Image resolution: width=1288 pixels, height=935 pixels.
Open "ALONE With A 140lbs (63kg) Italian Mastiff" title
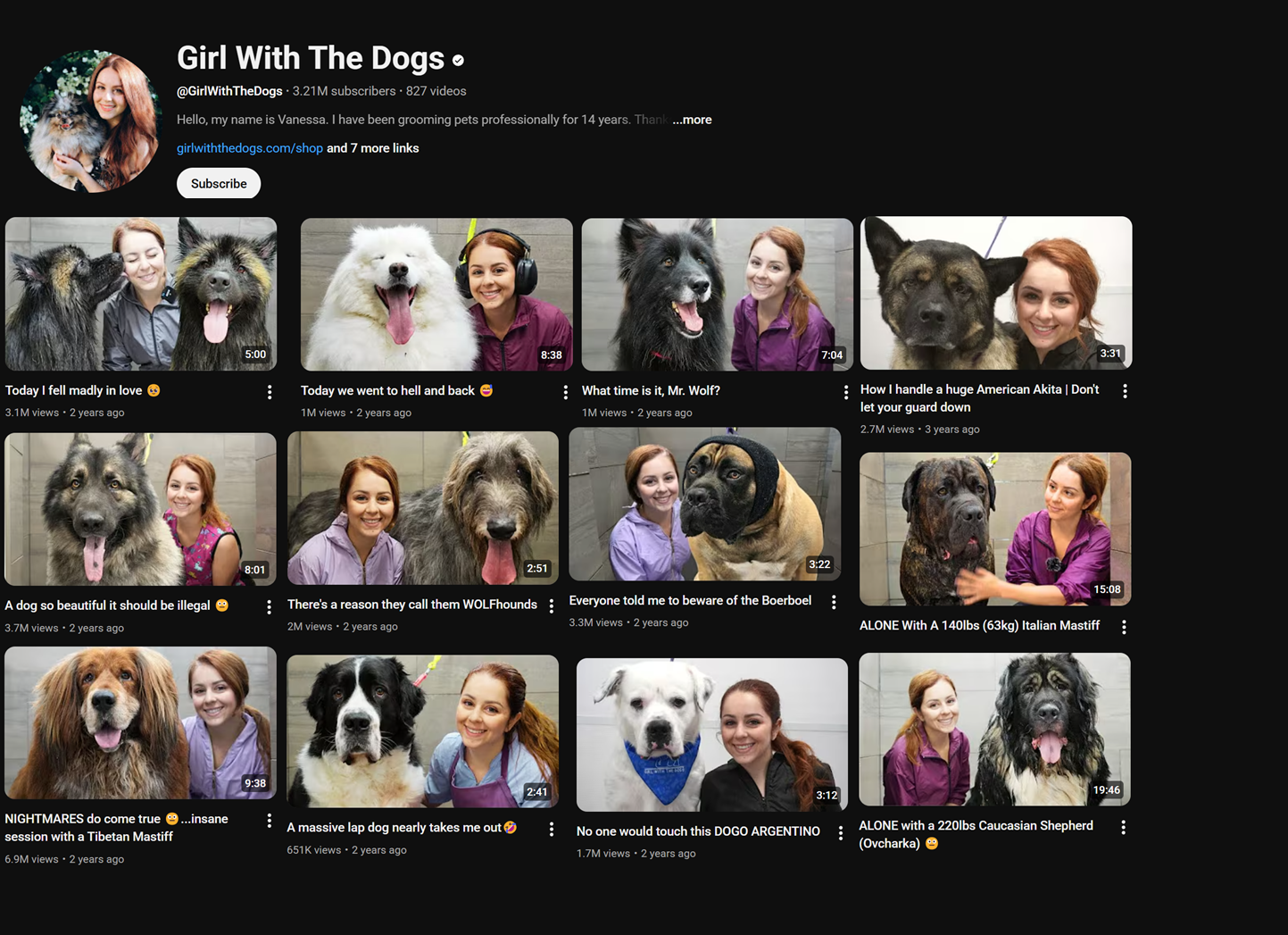979,625
